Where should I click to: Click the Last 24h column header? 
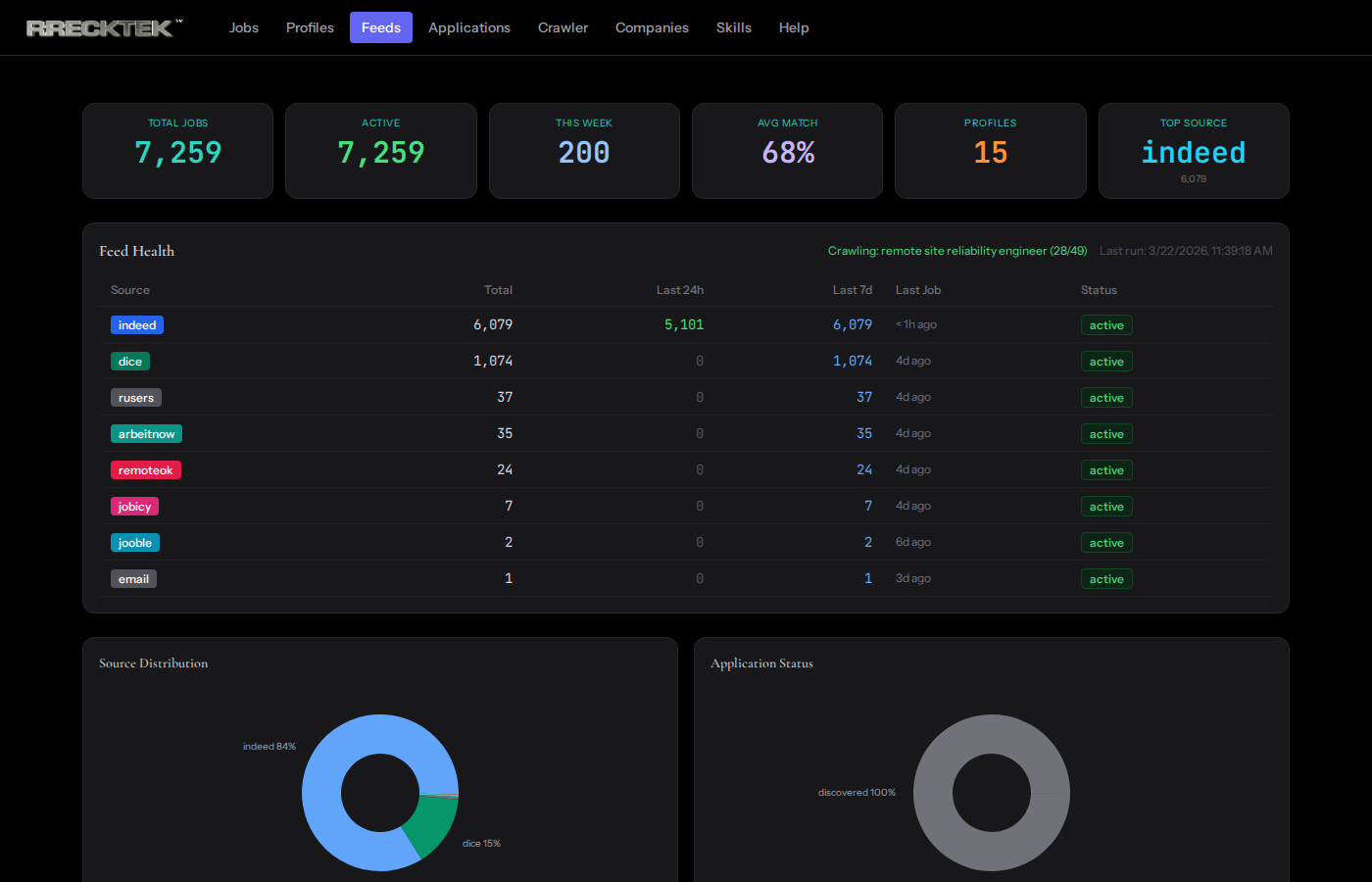[x=680, y=290]
